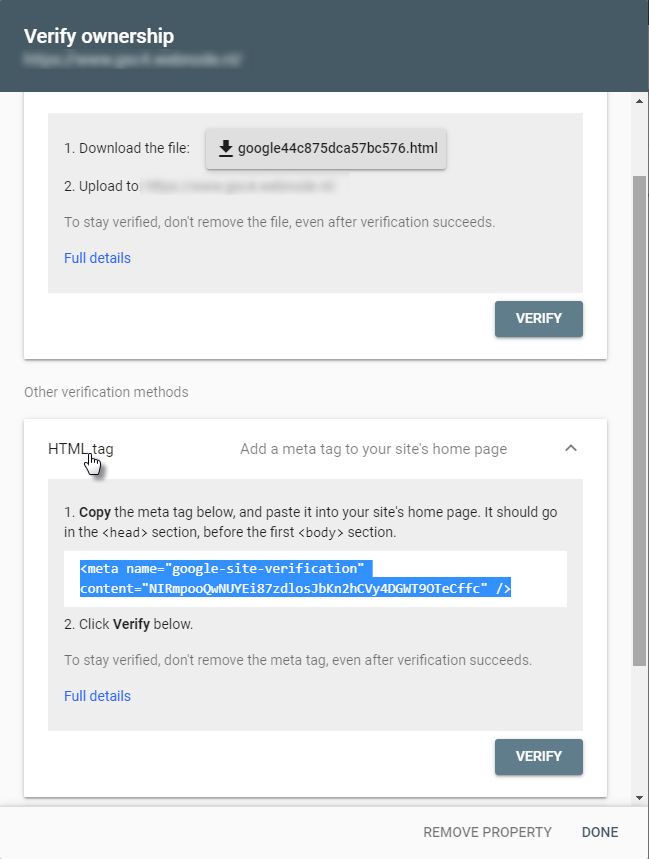Open Full details link under the meta tag steps
Image resolution: width=649 pixels, height=859 pixels.
[97, 696]
